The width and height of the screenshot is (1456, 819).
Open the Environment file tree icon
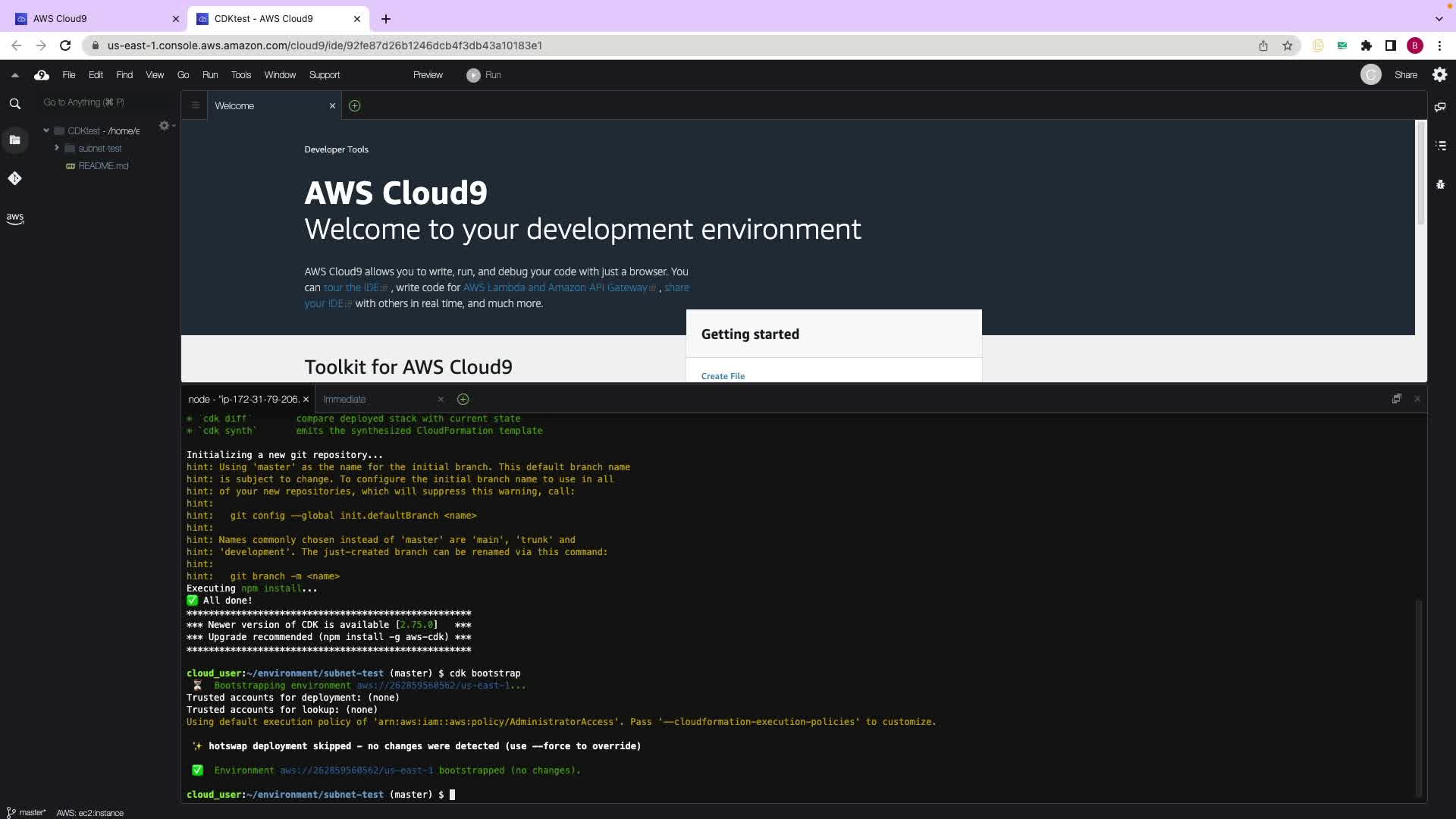[15, 140]
